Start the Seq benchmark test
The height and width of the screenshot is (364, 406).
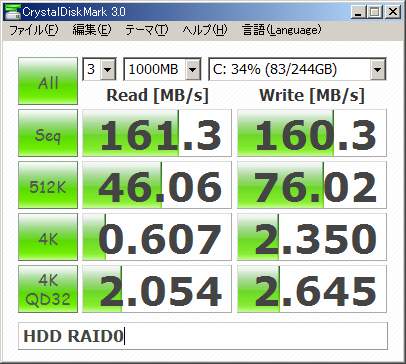pyautogui.click(x=48, y=133)
